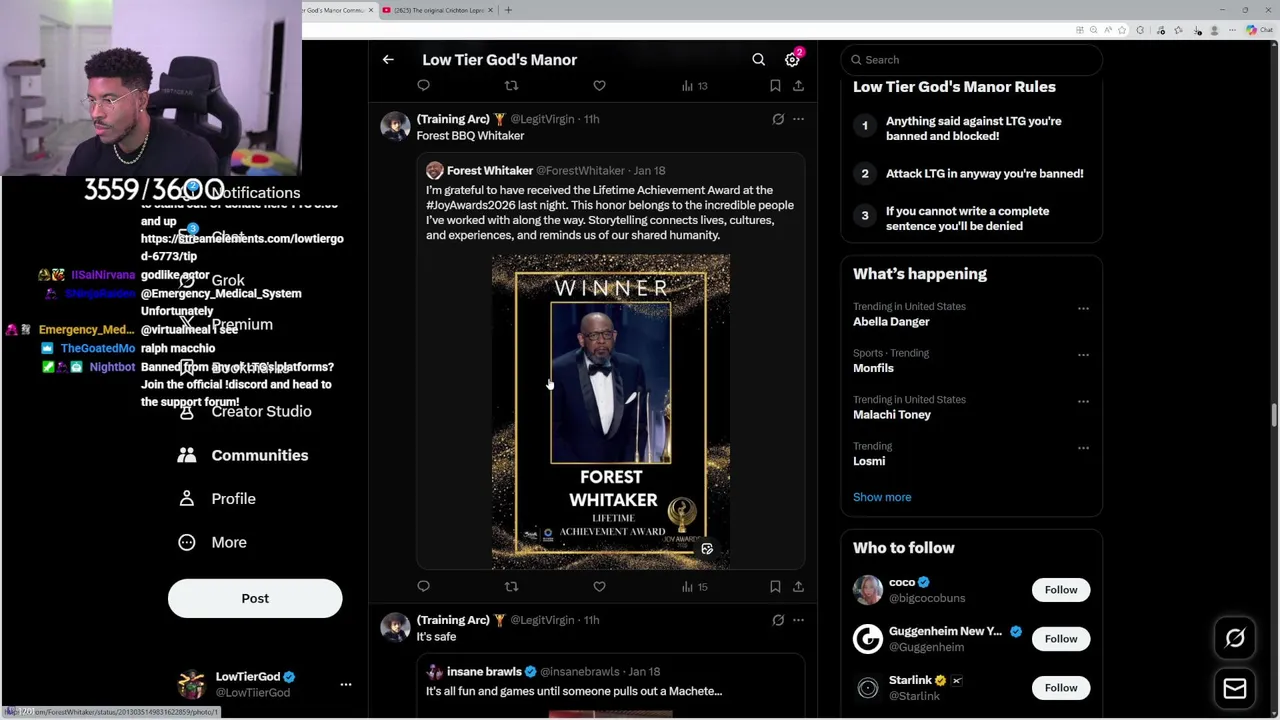Go back using the arrow beside community title

pyautogui.click(x=388, y=60)
